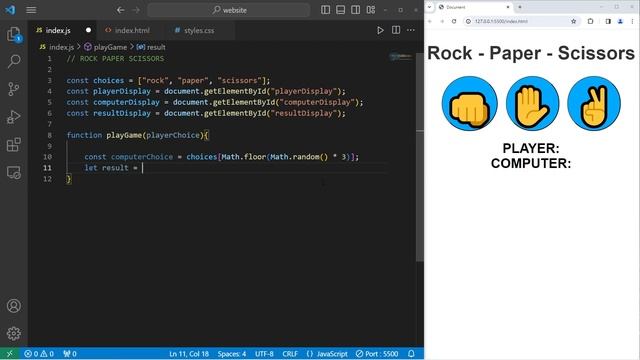Toggle the primary side bar layout icon
This screenshot has width=640, height=360.
(325, 10)
